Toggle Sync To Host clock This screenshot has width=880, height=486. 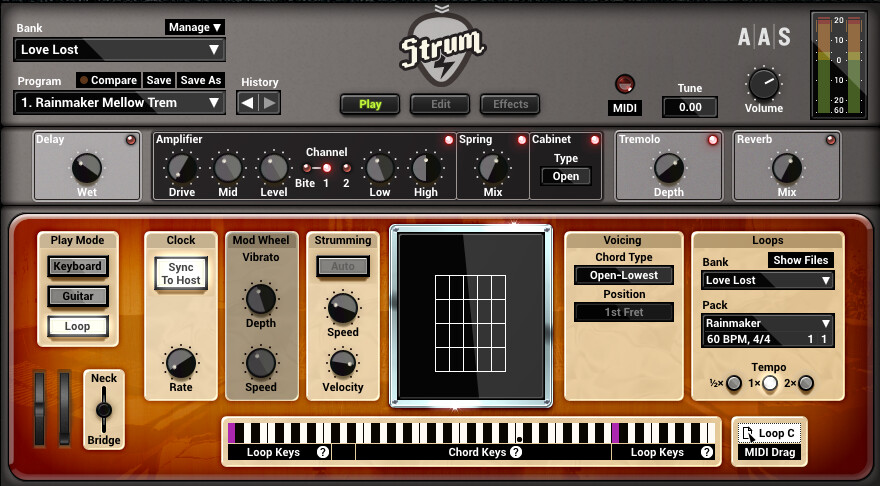click(x=181, y=274)
